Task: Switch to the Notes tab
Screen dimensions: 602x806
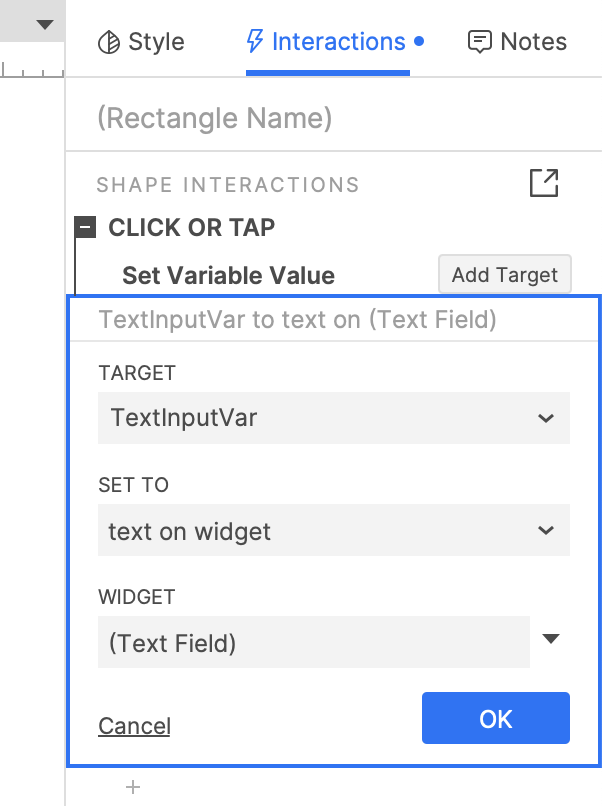Action: point(517,42)
